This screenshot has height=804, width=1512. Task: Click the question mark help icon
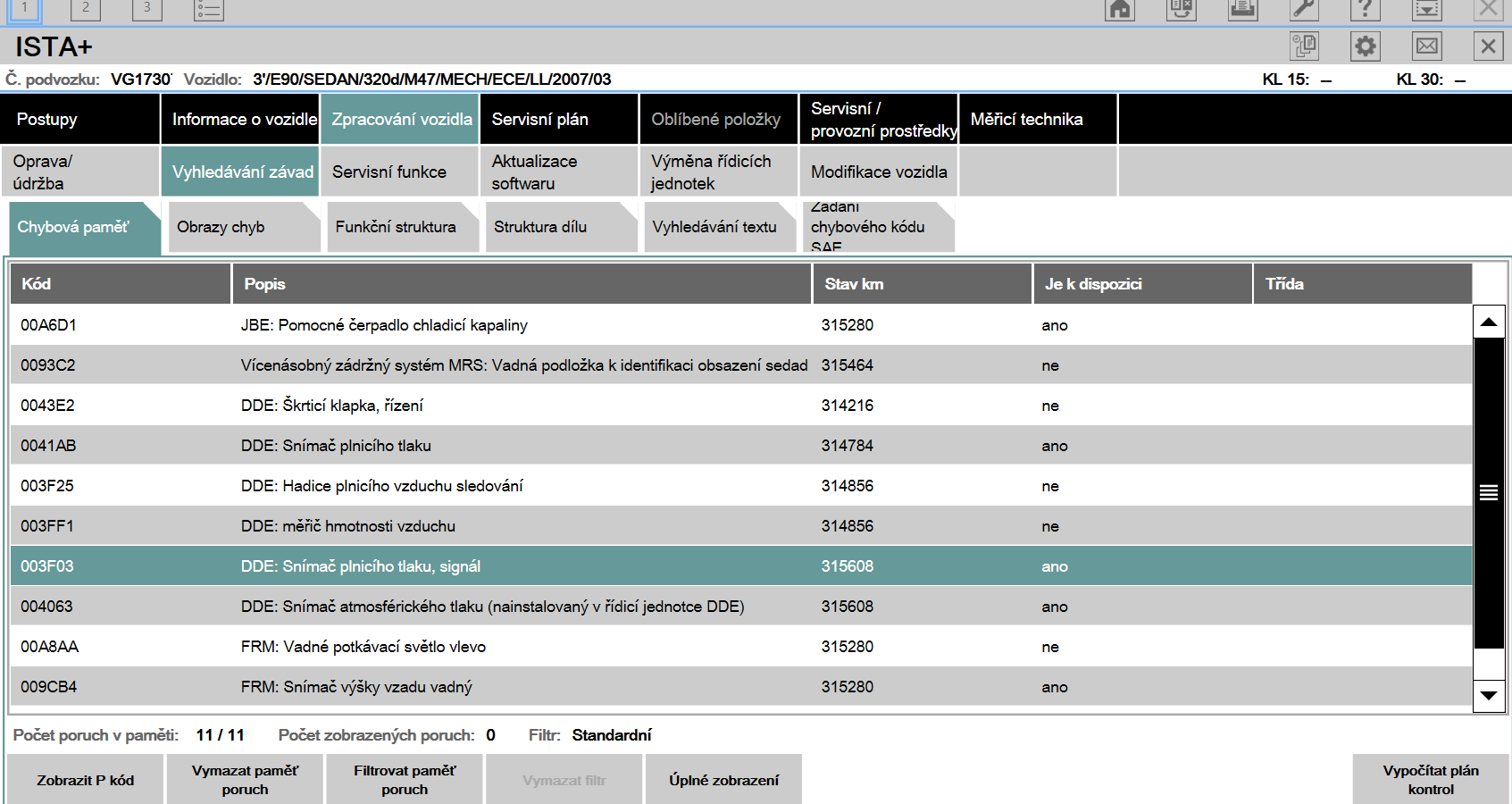(1365, 10)
